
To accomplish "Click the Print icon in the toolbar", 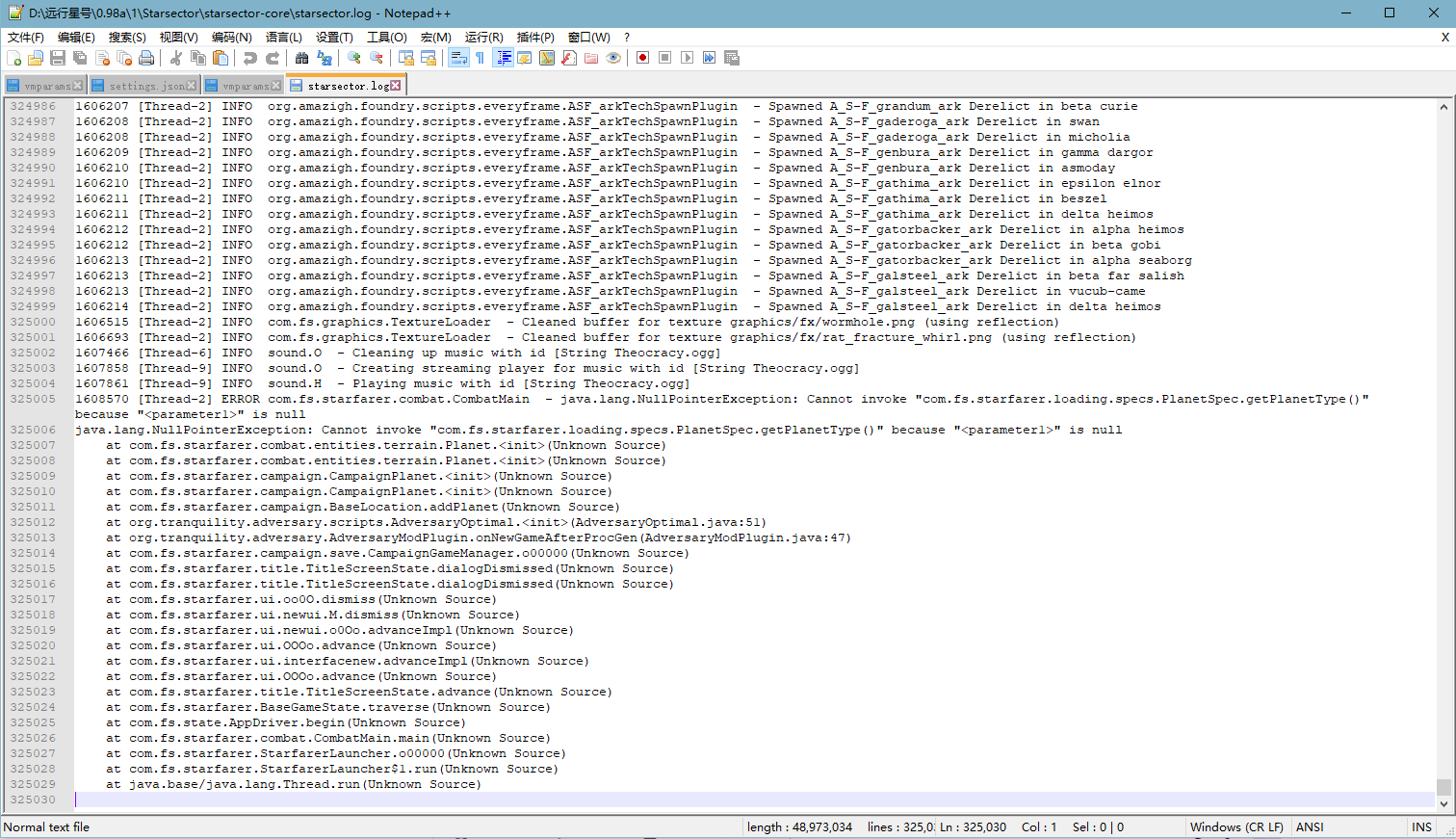I will click(x=146, y=58).
